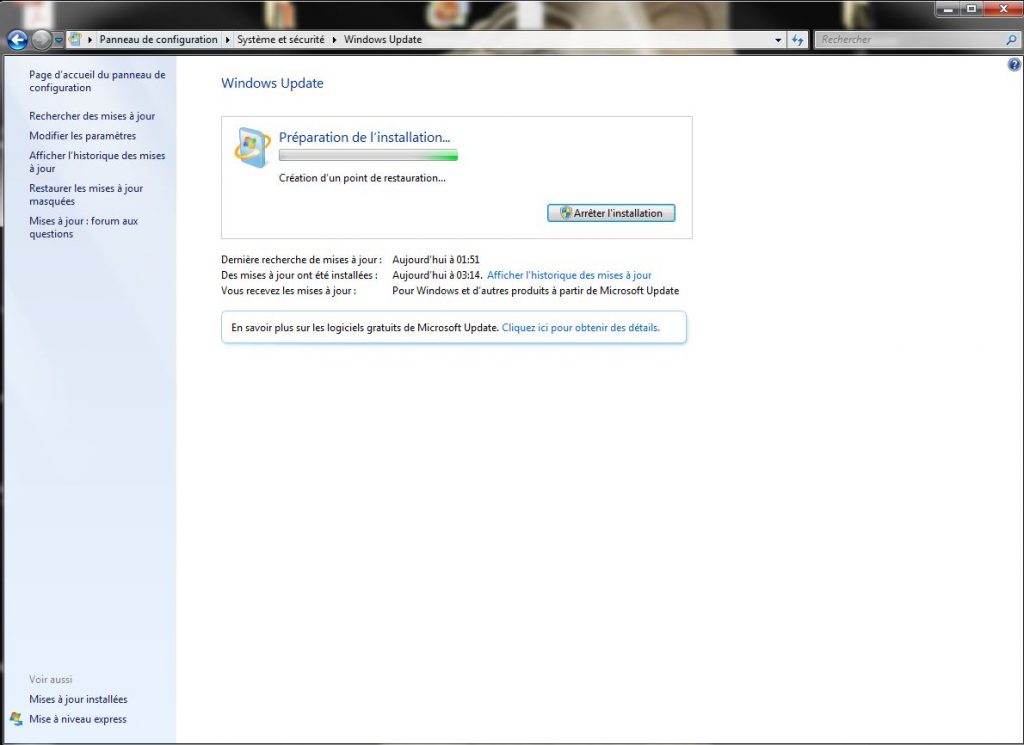
Task: Click the installation progress bar
Action: (368, 156)
